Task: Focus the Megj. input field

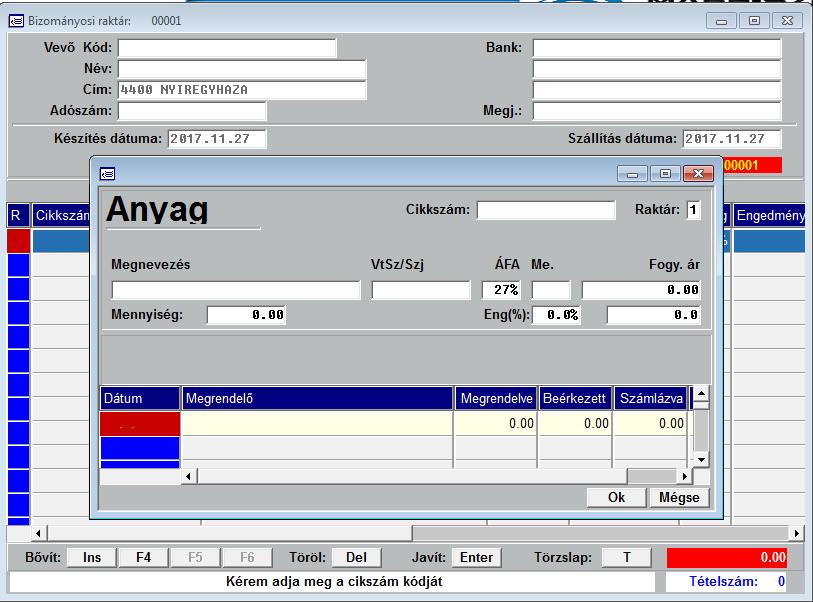Action: click(657, 111)
